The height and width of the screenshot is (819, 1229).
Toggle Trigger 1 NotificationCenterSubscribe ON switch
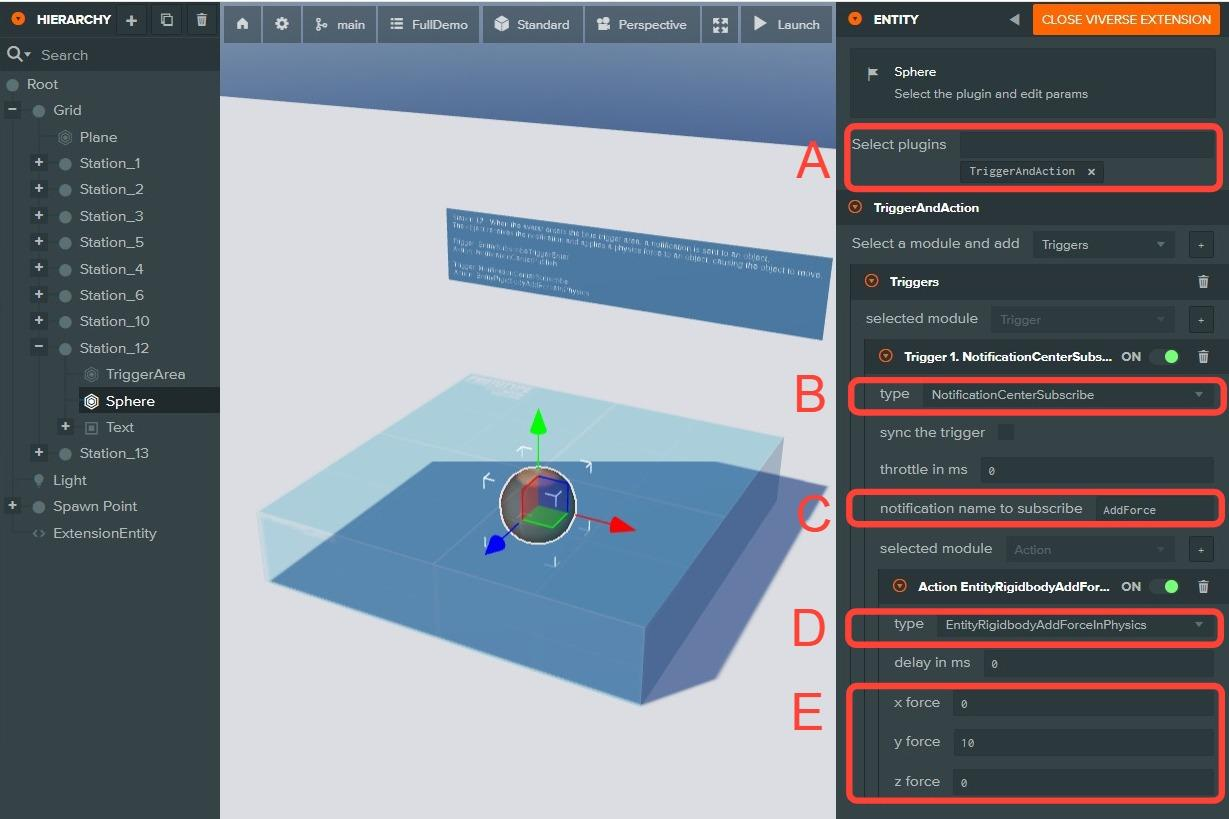(x=1164, y=356)
